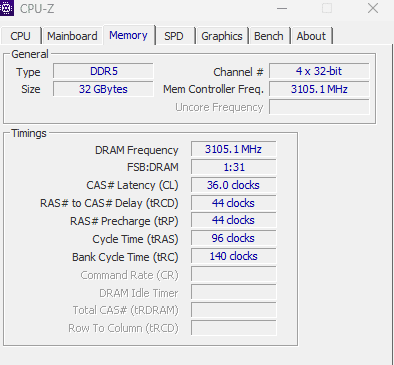This screenshot has height=365, width=394.
Task: Click the empty Total CAS# (tRDRAM) field
Action: click(234, 310)
